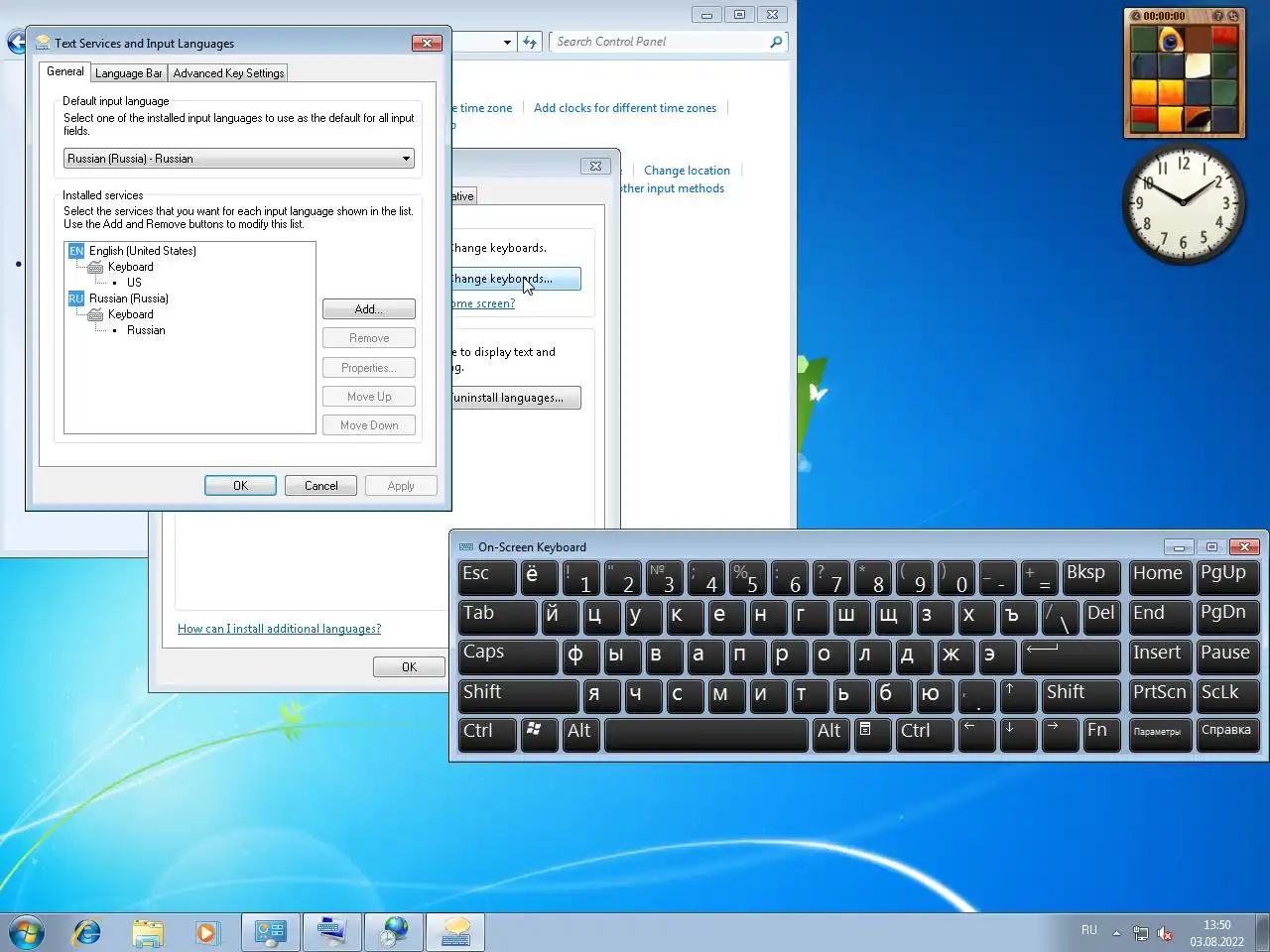
Task: Click OK in Region and Language dialog
Action: coord(409,667)
